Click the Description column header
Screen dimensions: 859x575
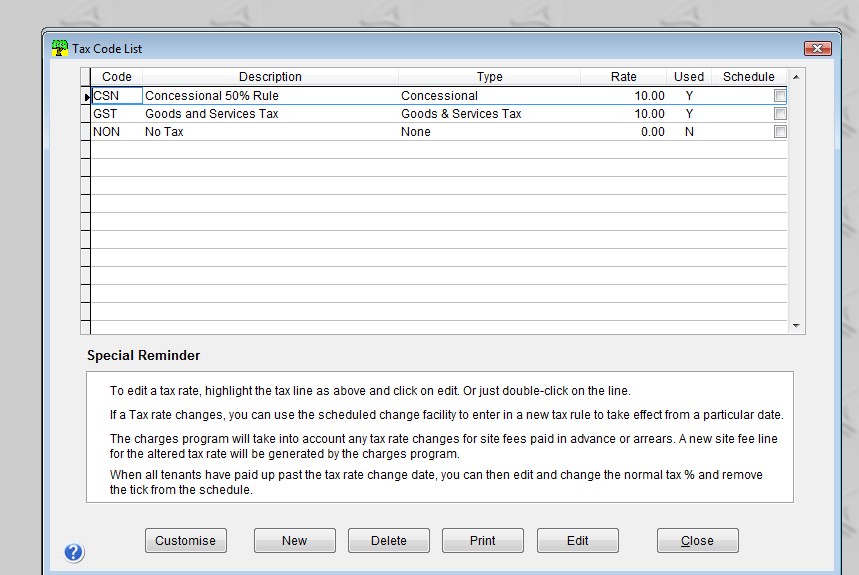pyautogui.click(x=270, y=77)
